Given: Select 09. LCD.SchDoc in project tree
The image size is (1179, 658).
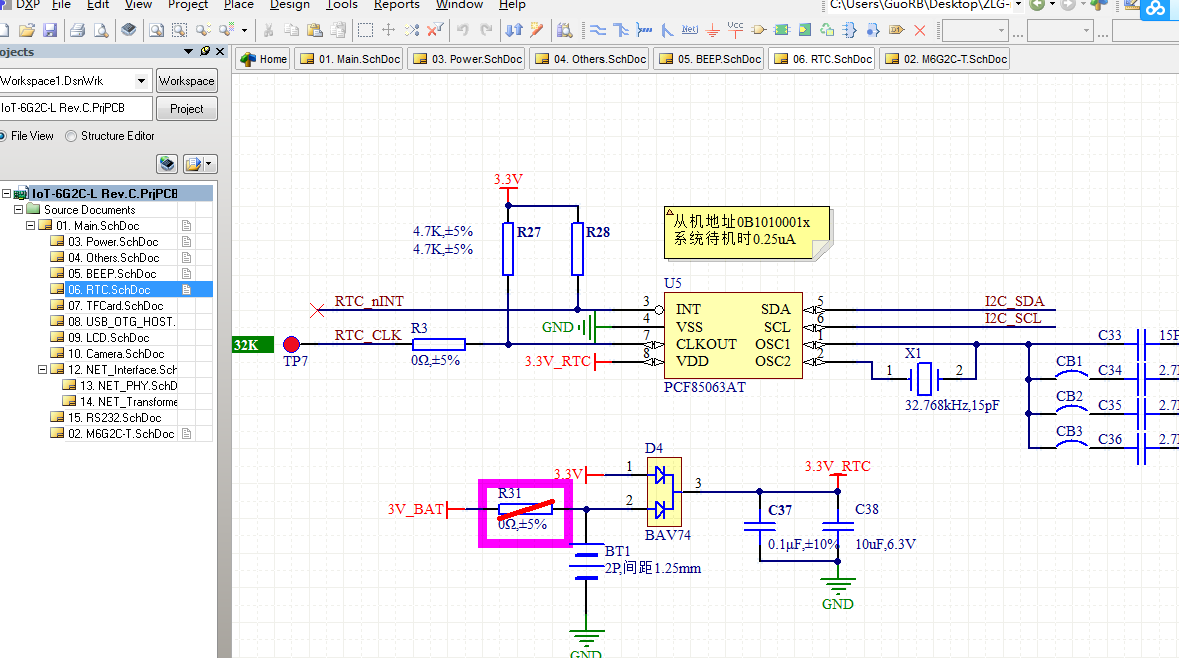Looking at the screenshot, I should (108, 338).
